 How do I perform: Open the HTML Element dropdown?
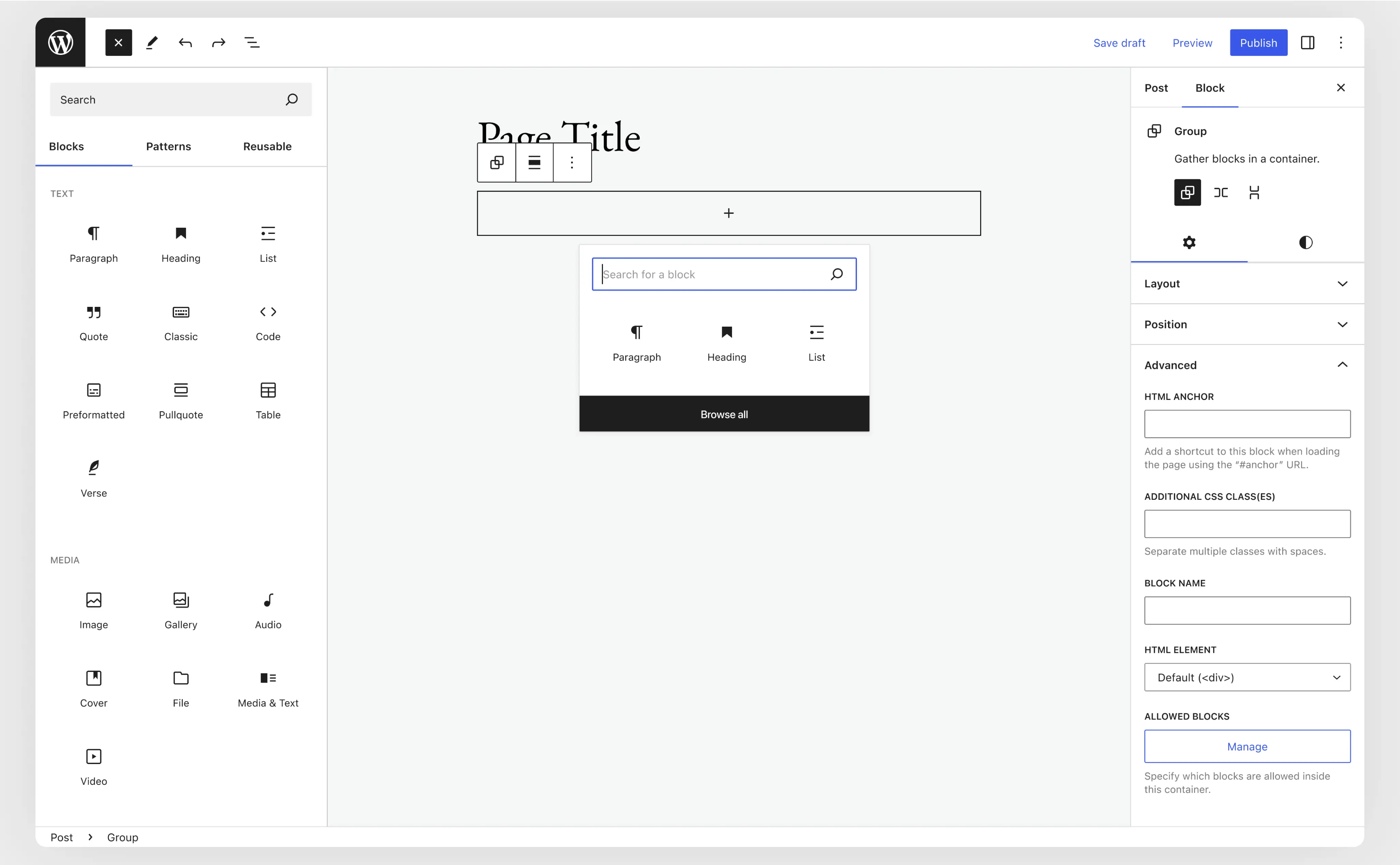(x=1246, y=677)
